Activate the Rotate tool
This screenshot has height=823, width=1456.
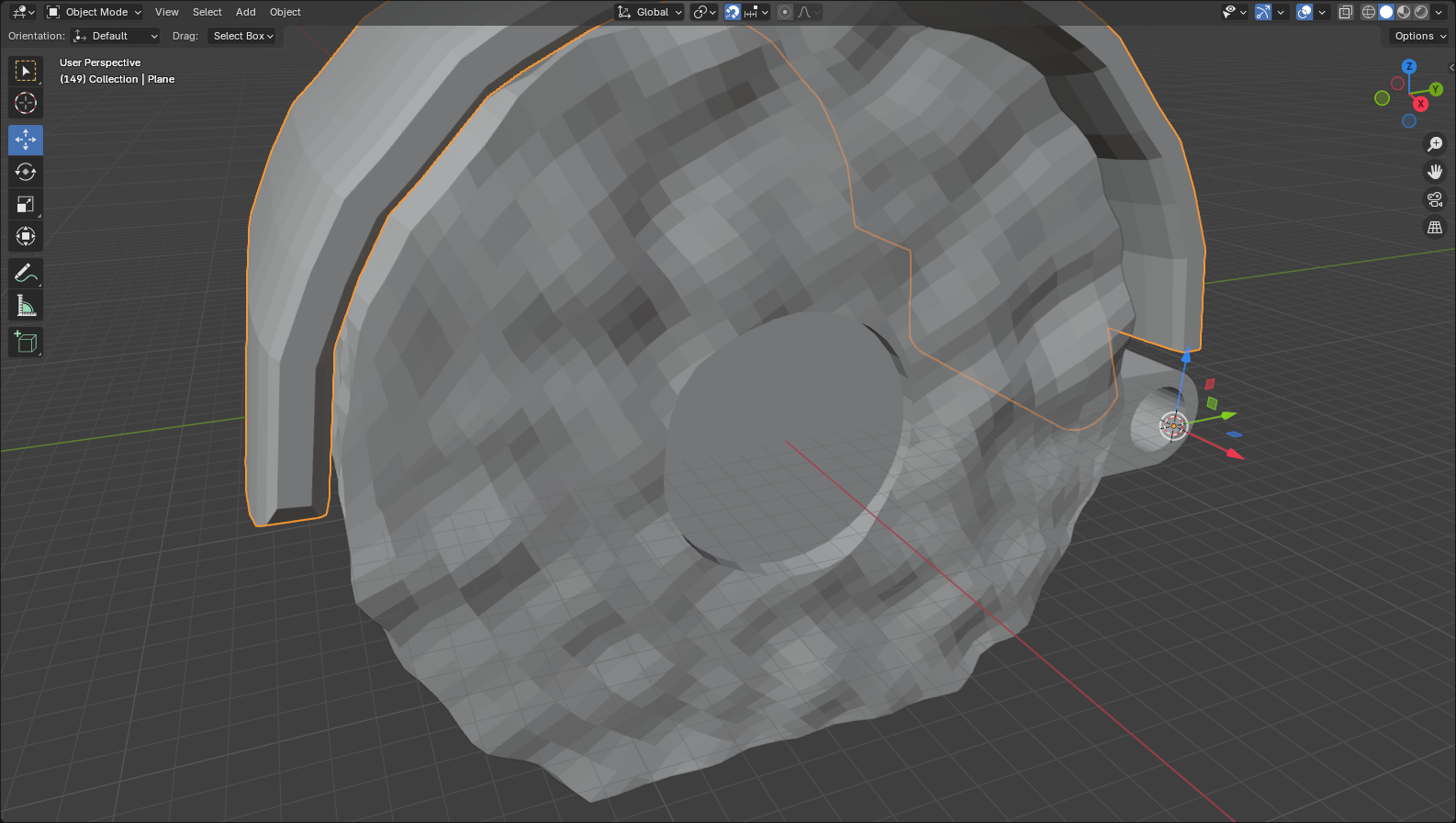[x=26, y=172]
